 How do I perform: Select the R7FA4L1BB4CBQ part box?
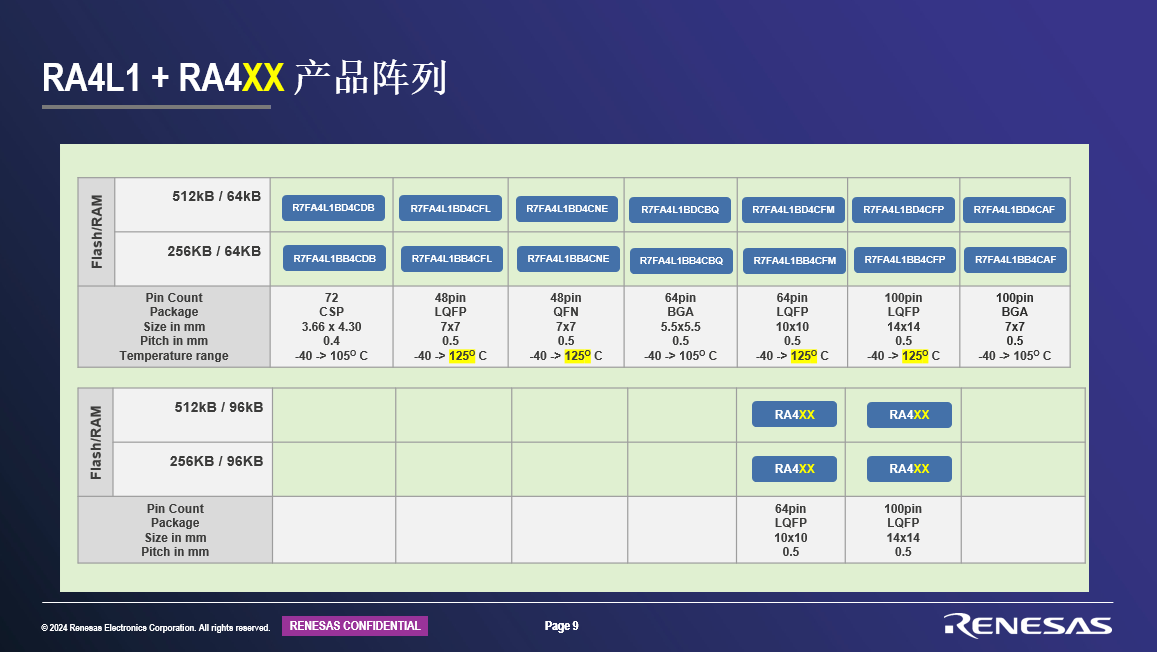(x=681, y=260)
